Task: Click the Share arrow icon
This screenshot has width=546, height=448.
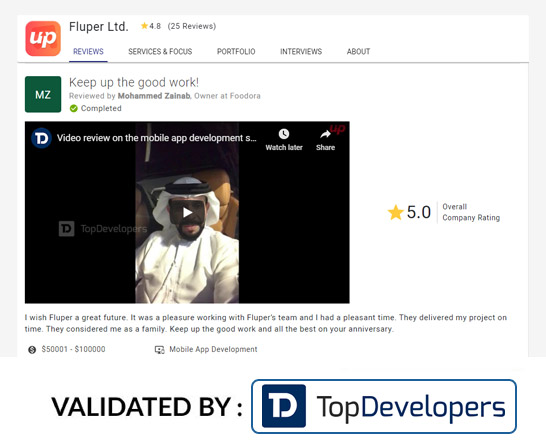Action: [325, 134]
